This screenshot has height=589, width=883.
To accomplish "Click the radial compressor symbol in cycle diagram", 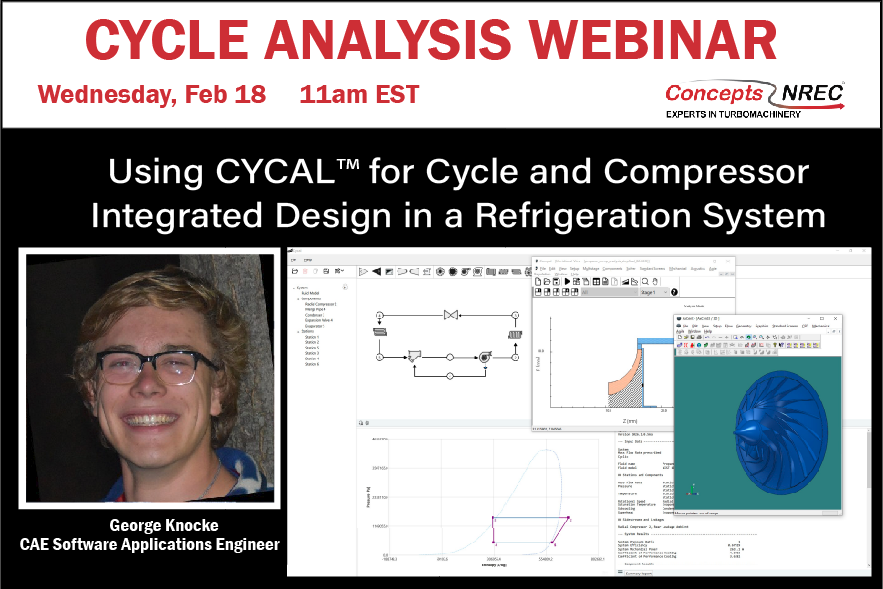I will click(484, 356).
